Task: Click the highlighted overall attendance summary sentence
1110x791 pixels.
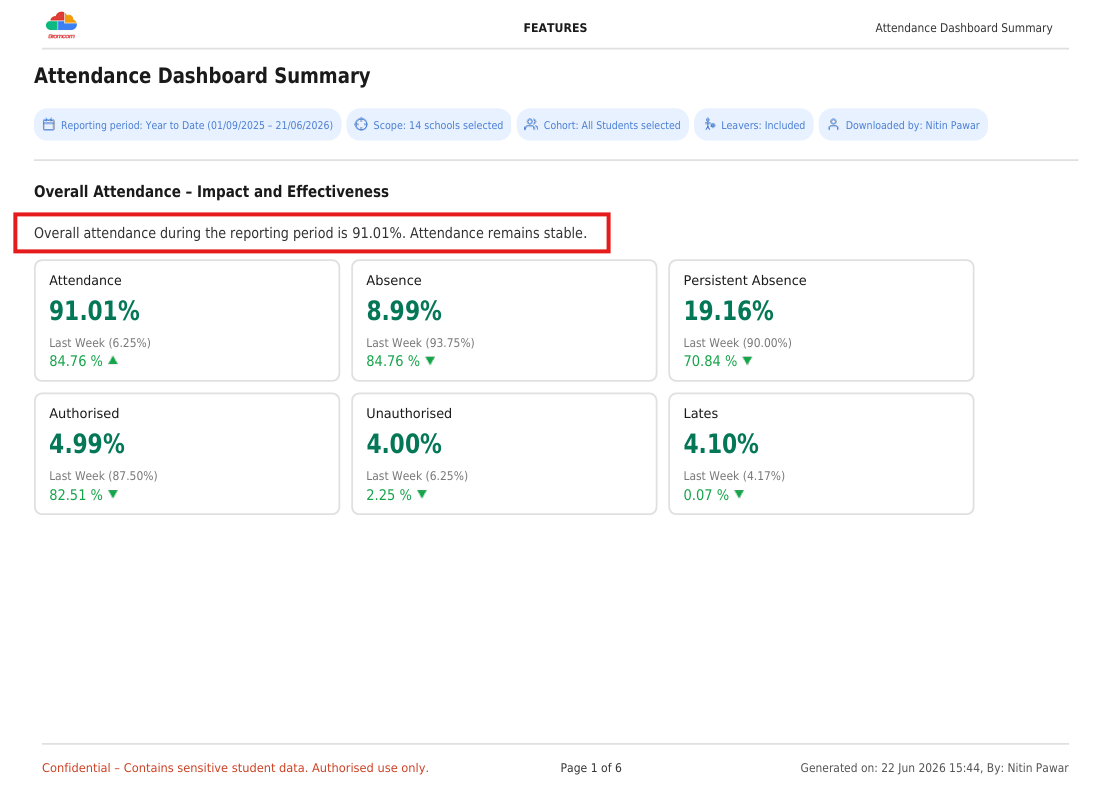Action: point(311,233)
